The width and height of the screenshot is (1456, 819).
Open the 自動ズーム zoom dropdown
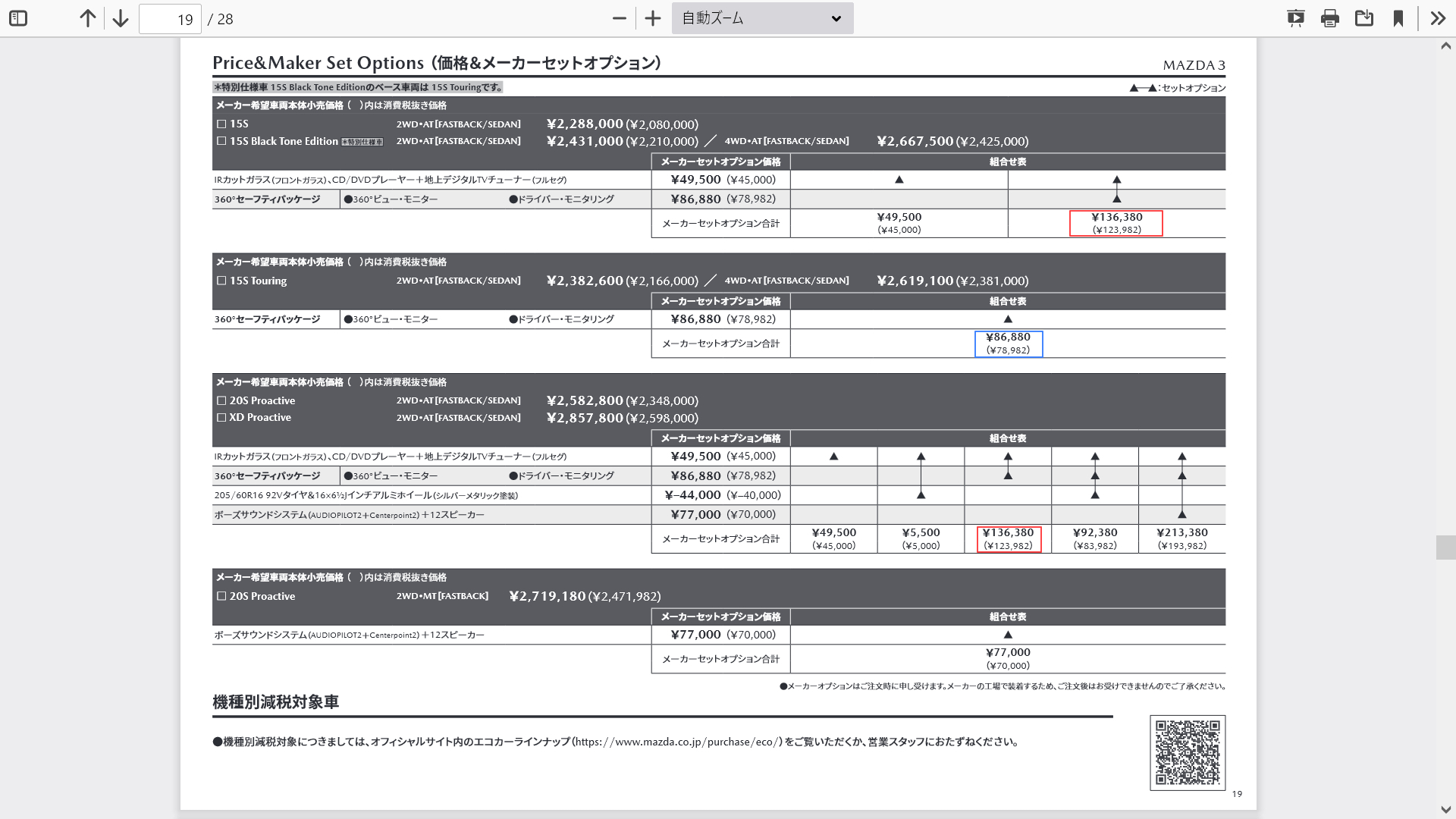coord(762,18)
